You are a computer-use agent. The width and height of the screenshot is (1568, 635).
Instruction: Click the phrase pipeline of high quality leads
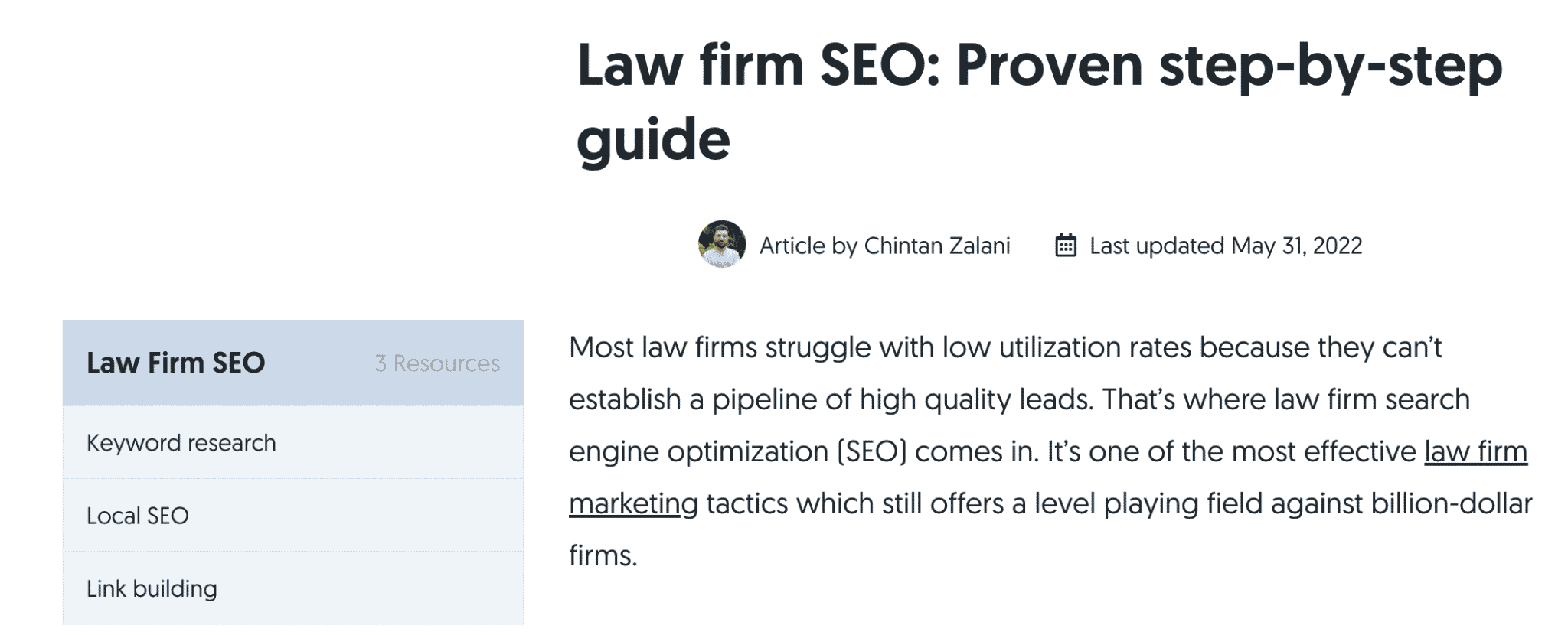coord(903,399)
